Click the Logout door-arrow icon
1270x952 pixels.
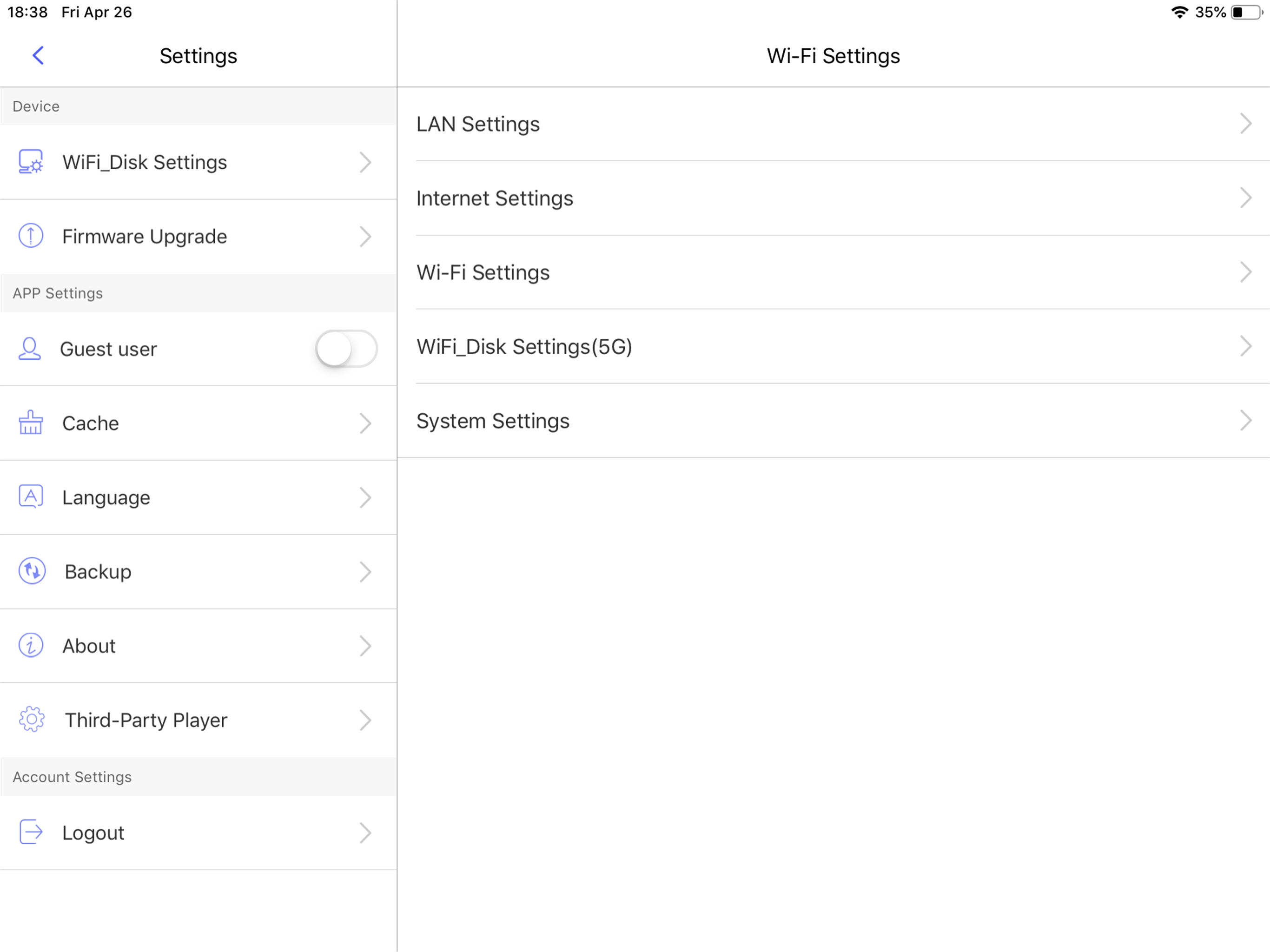coord(30,832)
